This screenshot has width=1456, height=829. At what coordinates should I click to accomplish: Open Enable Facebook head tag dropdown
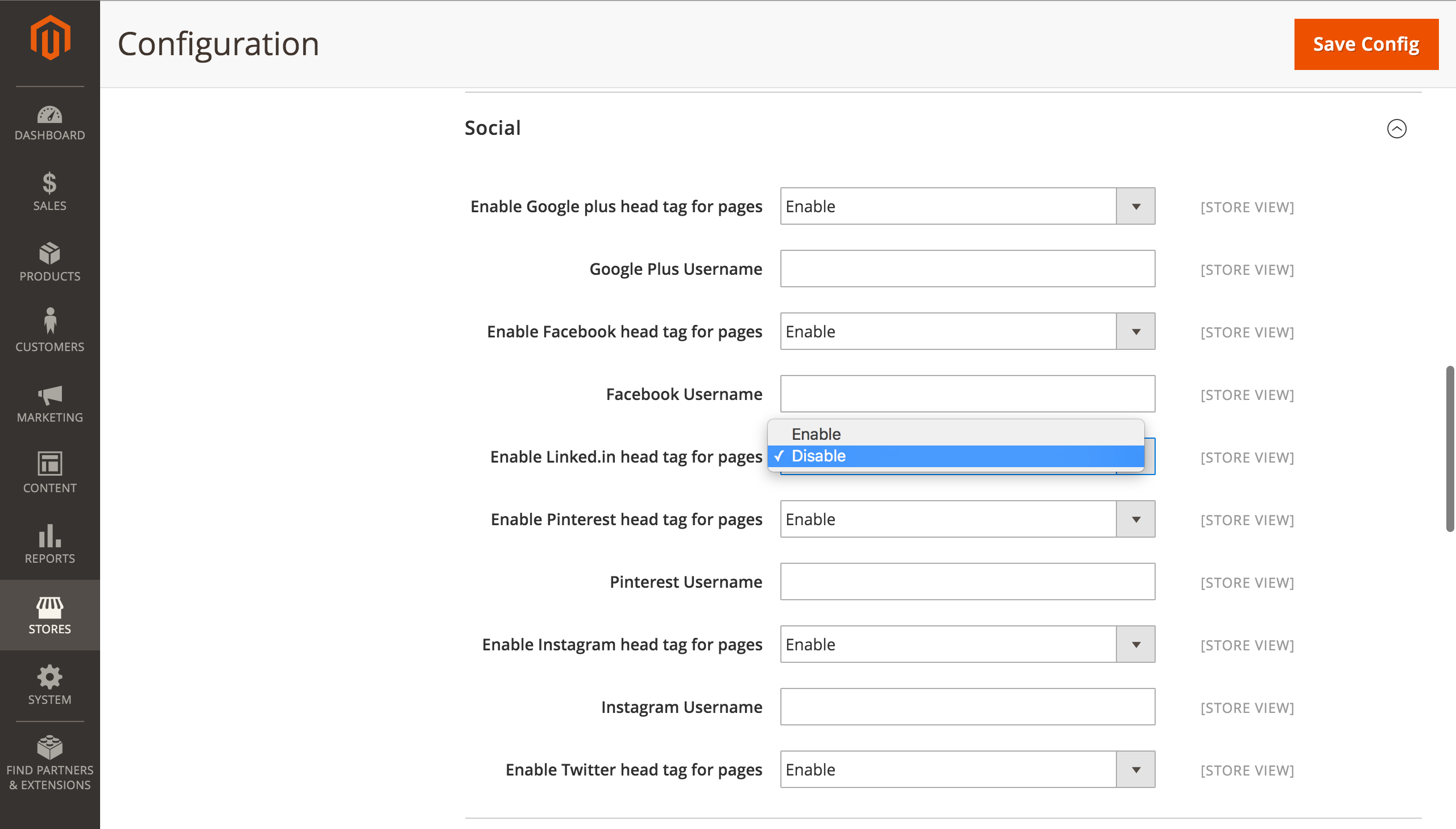click(x=967, y=331)
